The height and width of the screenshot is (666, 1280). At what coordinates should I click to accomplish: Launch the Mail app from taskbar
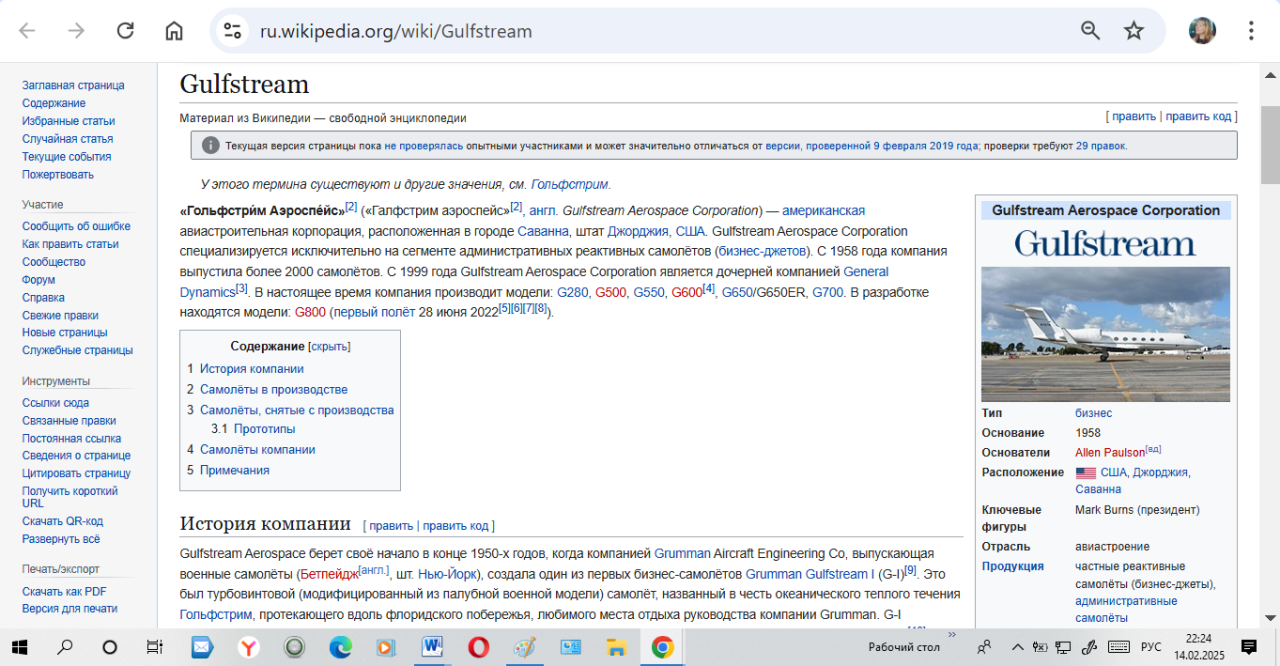[202, 647]
